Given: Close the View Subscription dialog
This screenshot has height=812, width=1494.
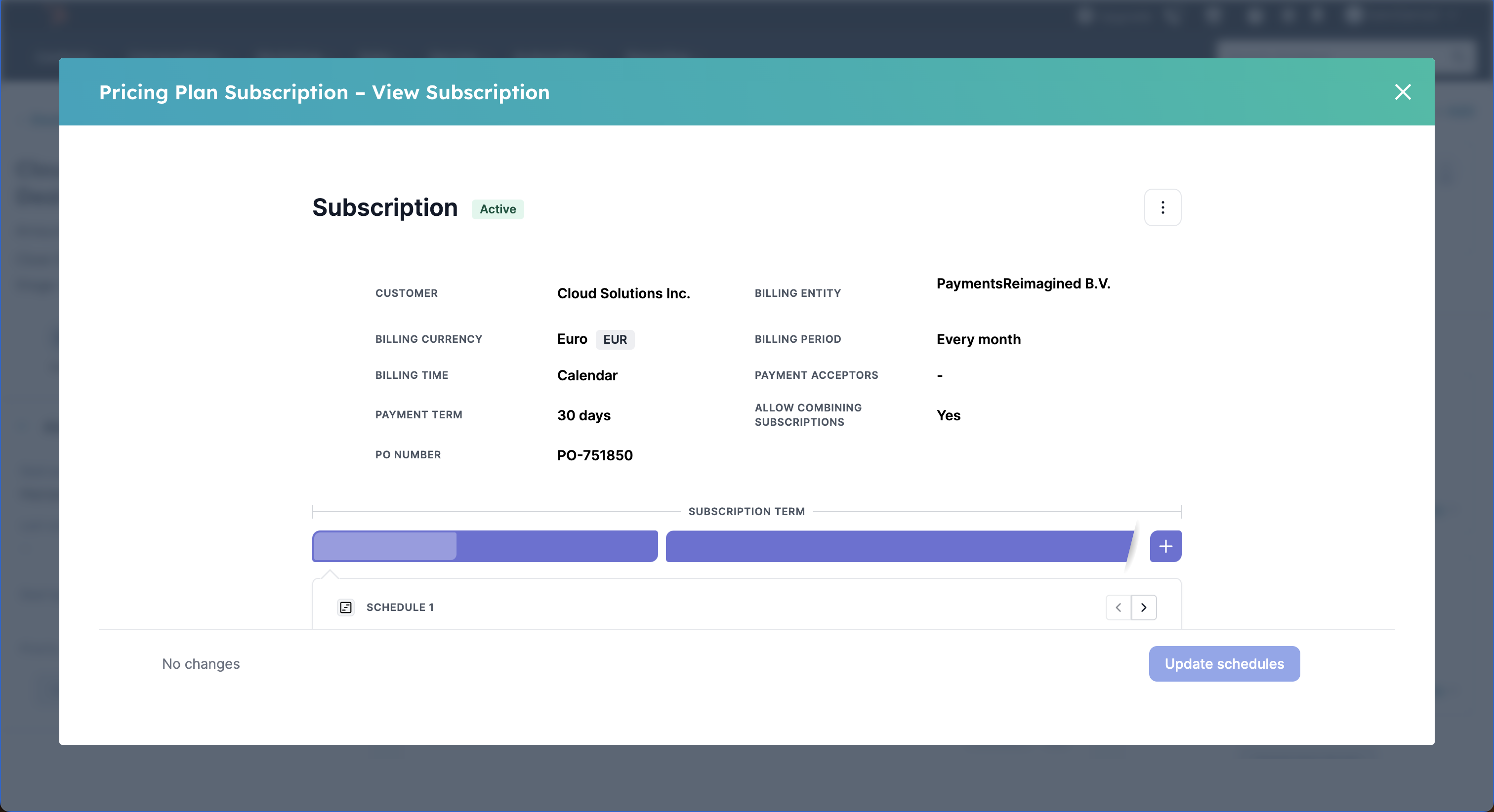Looking at the screenshot, I should (x=1403, y=92).
